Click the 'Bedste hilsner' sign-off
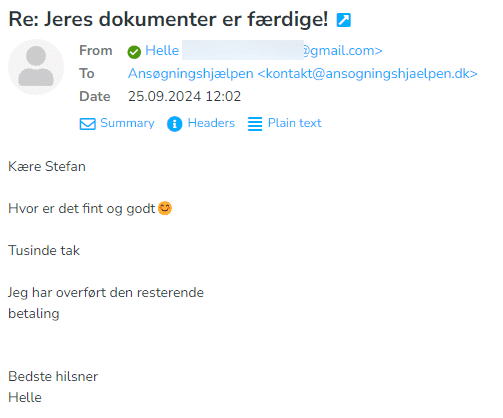The width and height of the screenshot is (503, 418). [x=53, y=376]
